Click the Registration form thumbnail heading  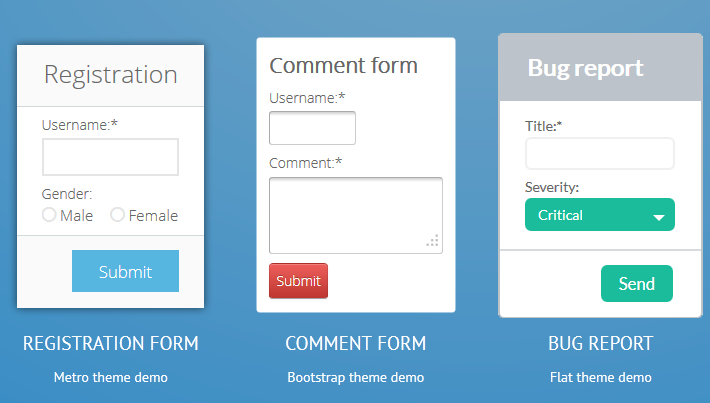click(110, 75)
